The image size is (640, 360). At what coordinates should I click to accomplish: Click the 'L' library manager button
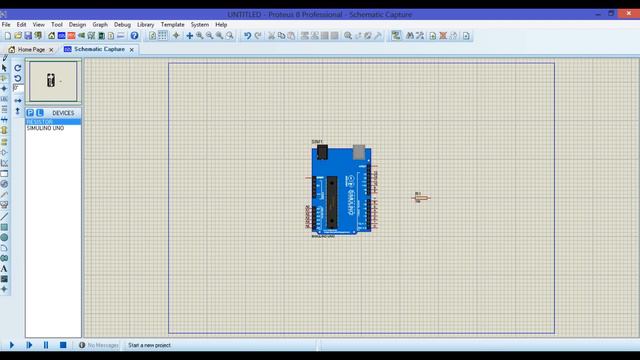click(x=40, y=113)
